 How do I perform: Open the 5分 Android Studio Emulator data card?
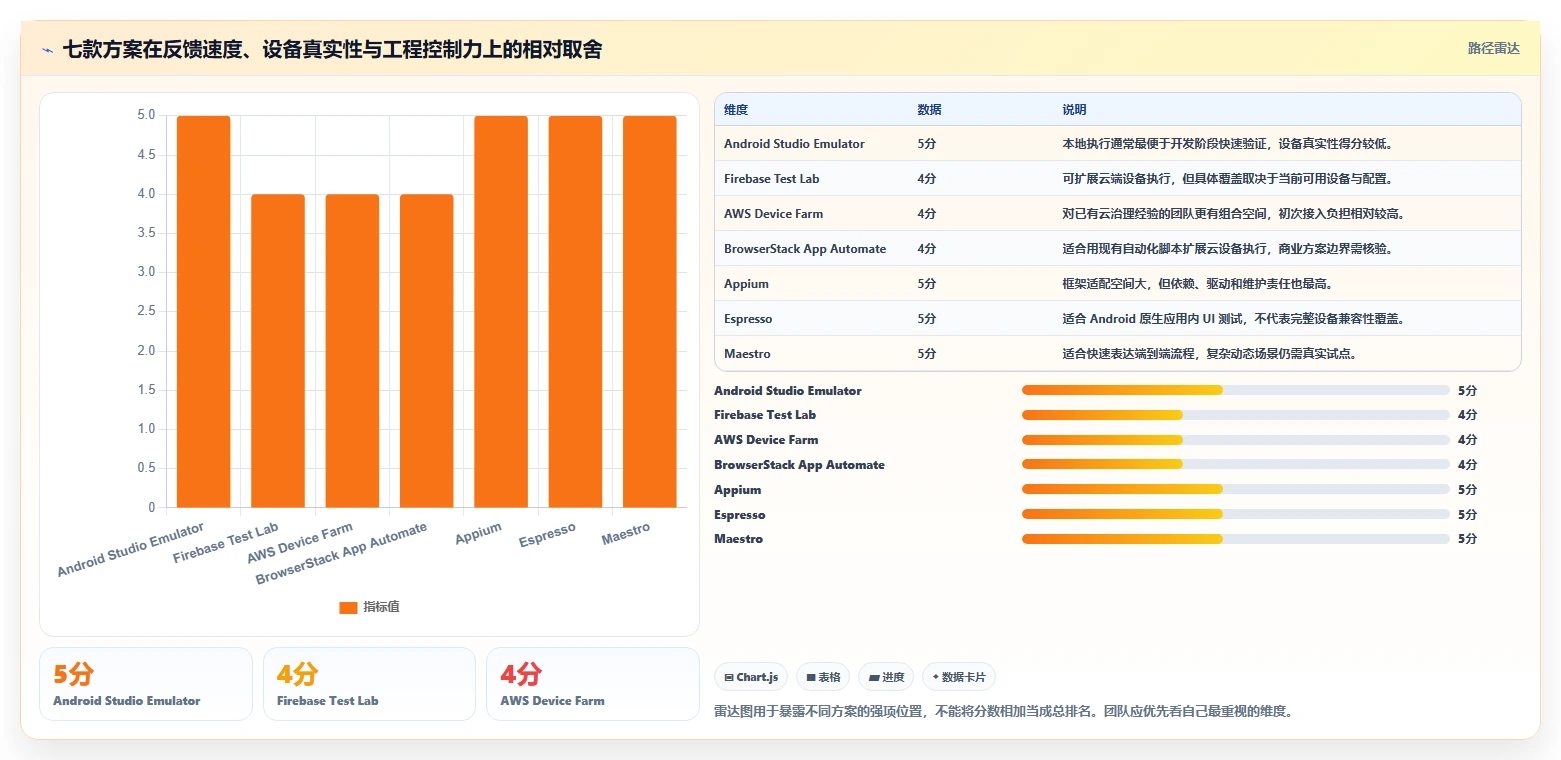[x=146, y=684]
